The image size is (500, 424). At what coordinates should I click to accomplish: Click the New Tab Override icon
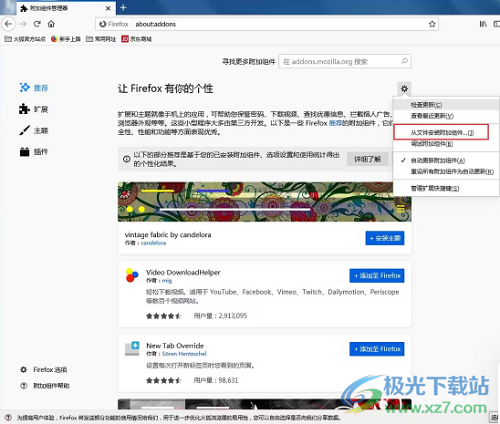(132, 349)
